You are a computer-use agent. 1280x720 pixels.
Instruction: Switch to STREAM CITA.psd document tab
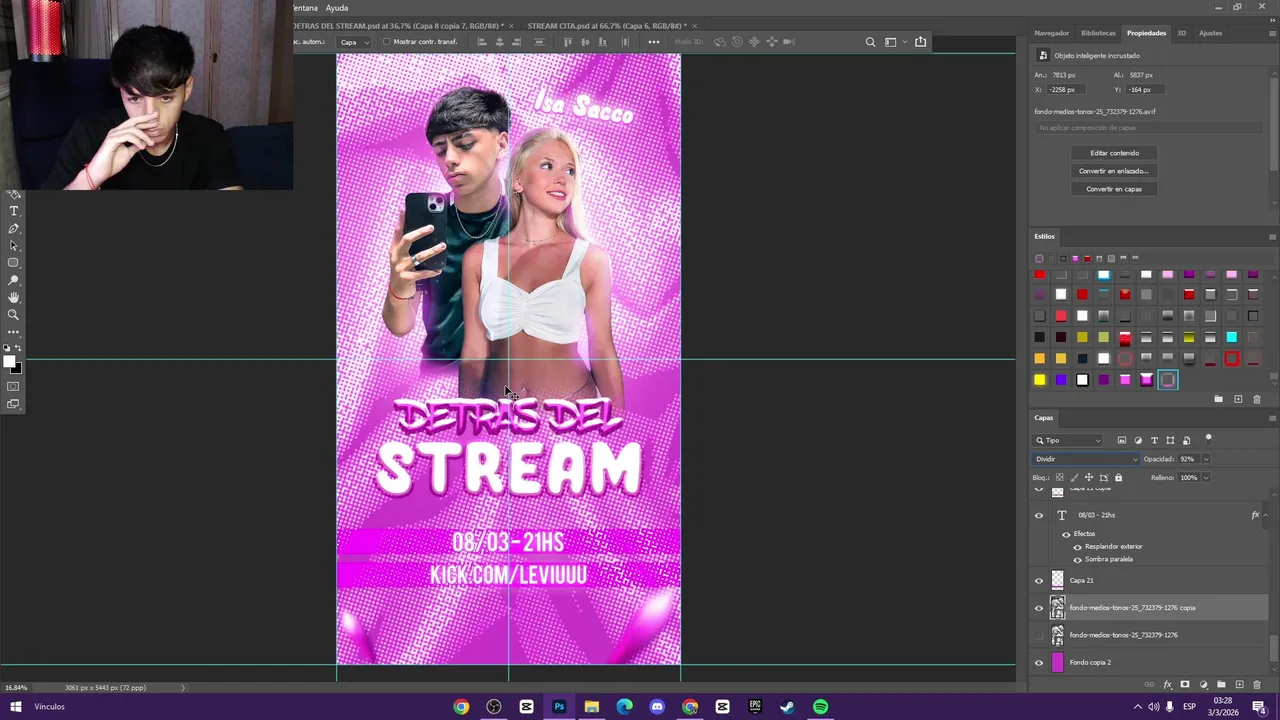607,26
